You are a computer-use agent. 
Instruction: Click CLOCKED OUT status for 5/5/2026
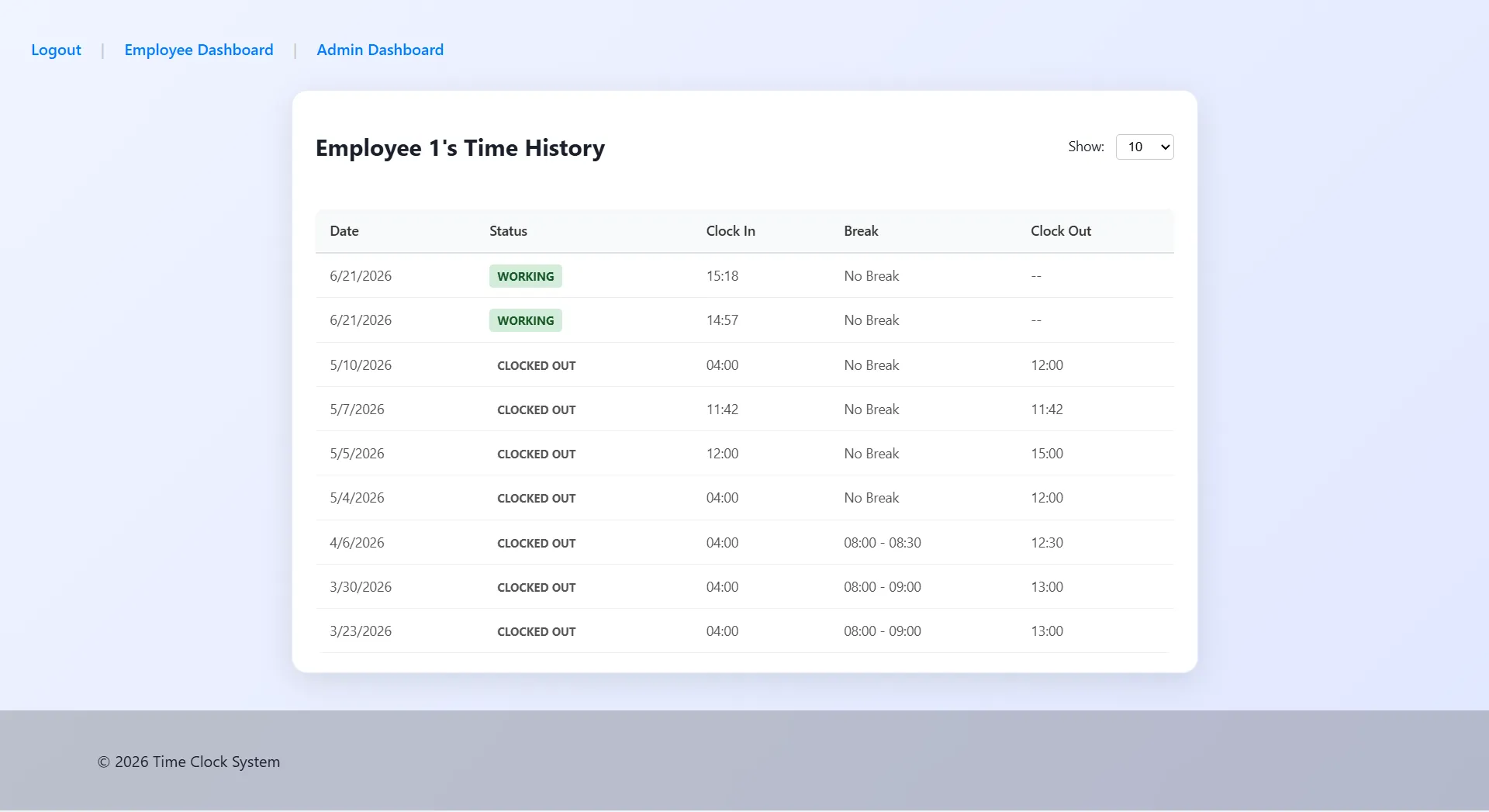pos(536,454)
